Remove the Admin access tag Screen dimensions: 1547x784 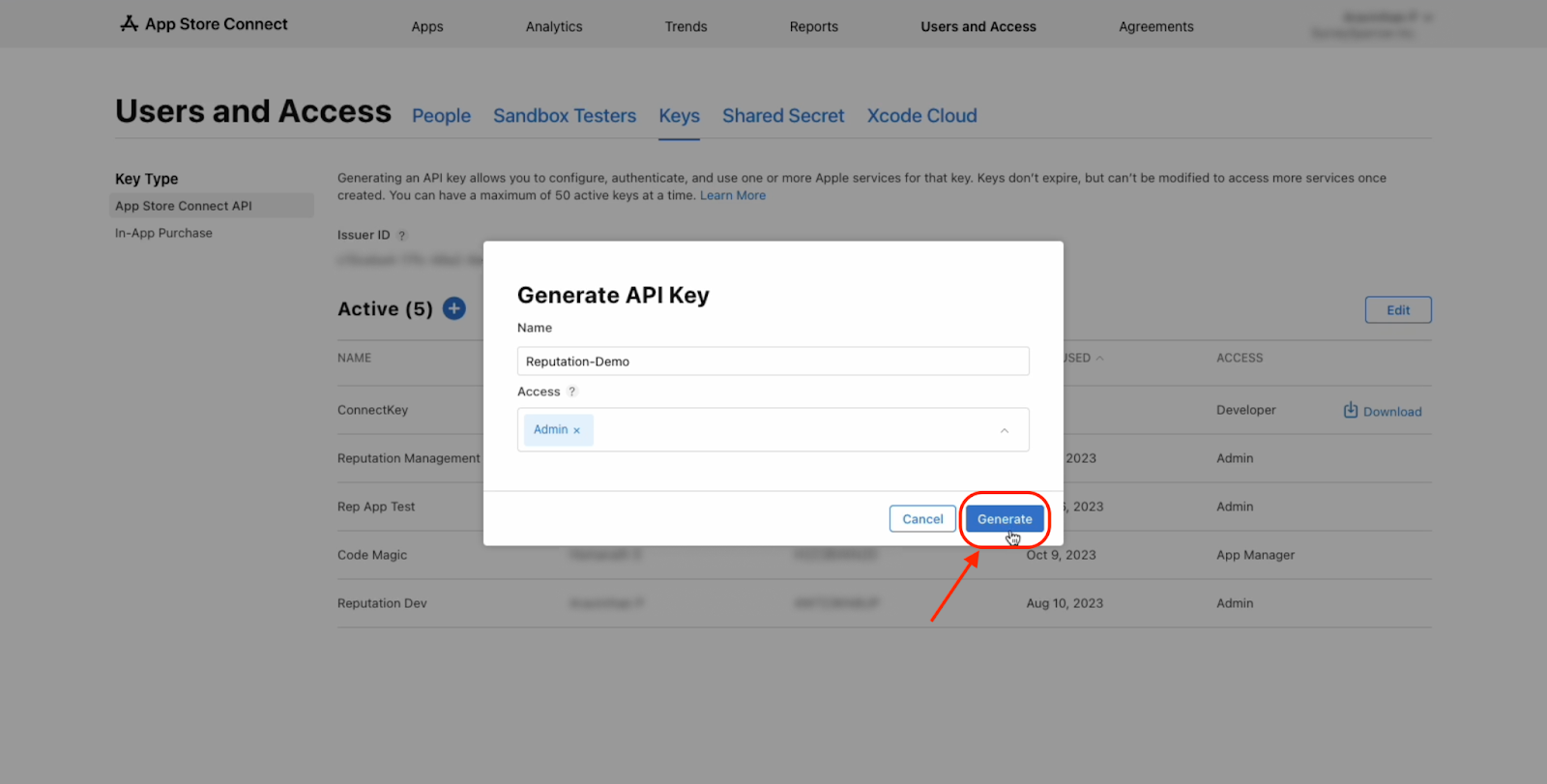click(577, 430)
